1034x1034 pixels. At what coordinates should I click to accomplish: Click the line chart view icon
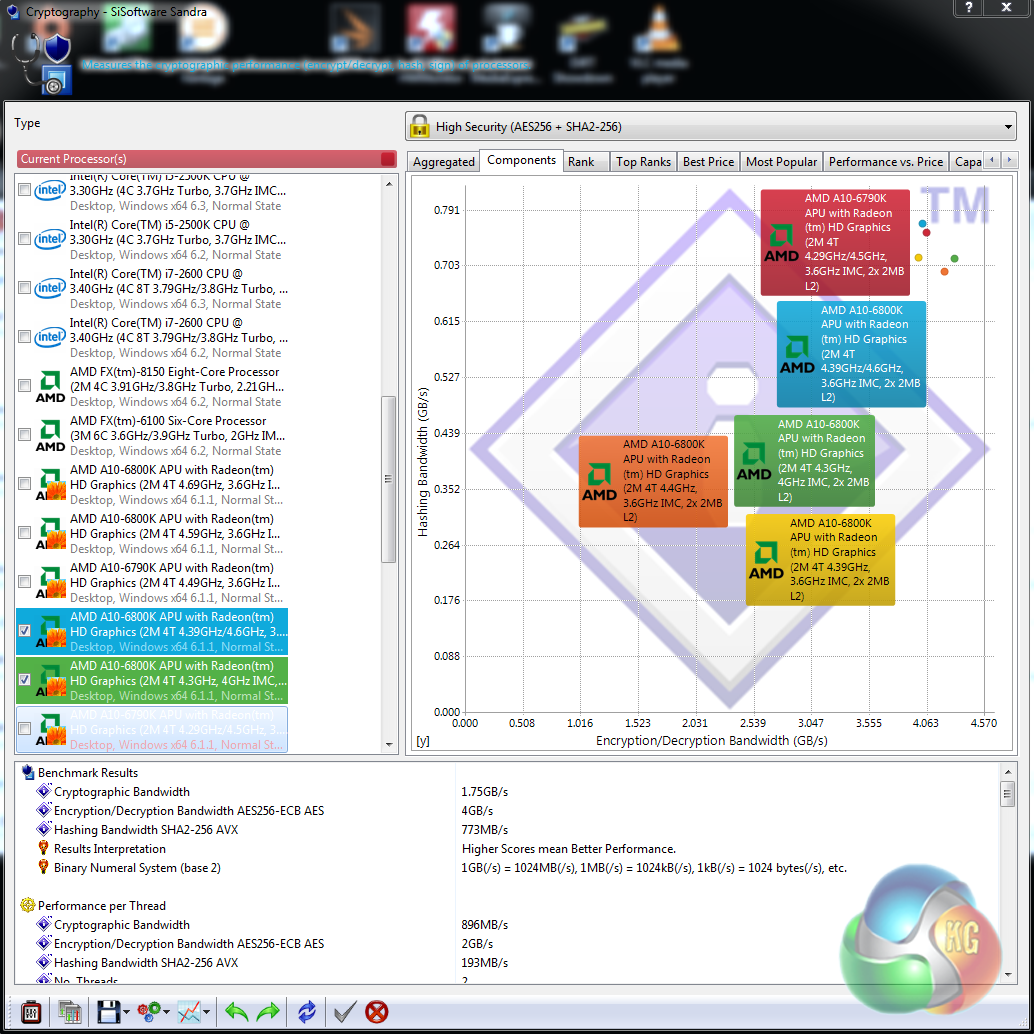[189, 1012]
